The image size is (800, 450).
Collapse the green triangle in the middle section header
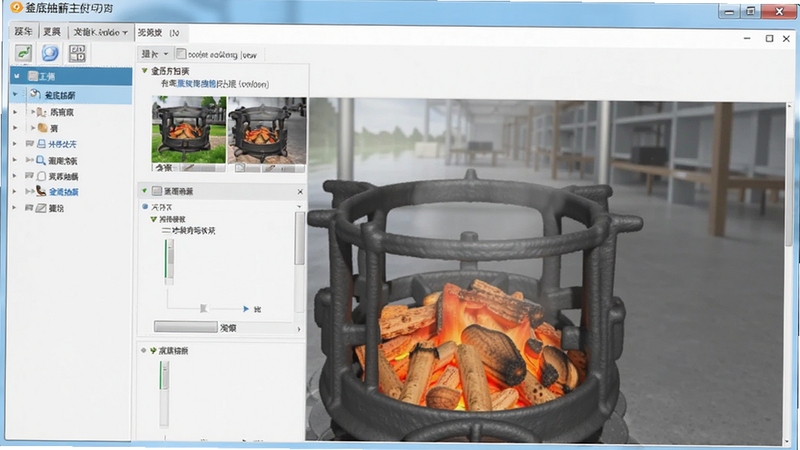click(x=144, y=191)
